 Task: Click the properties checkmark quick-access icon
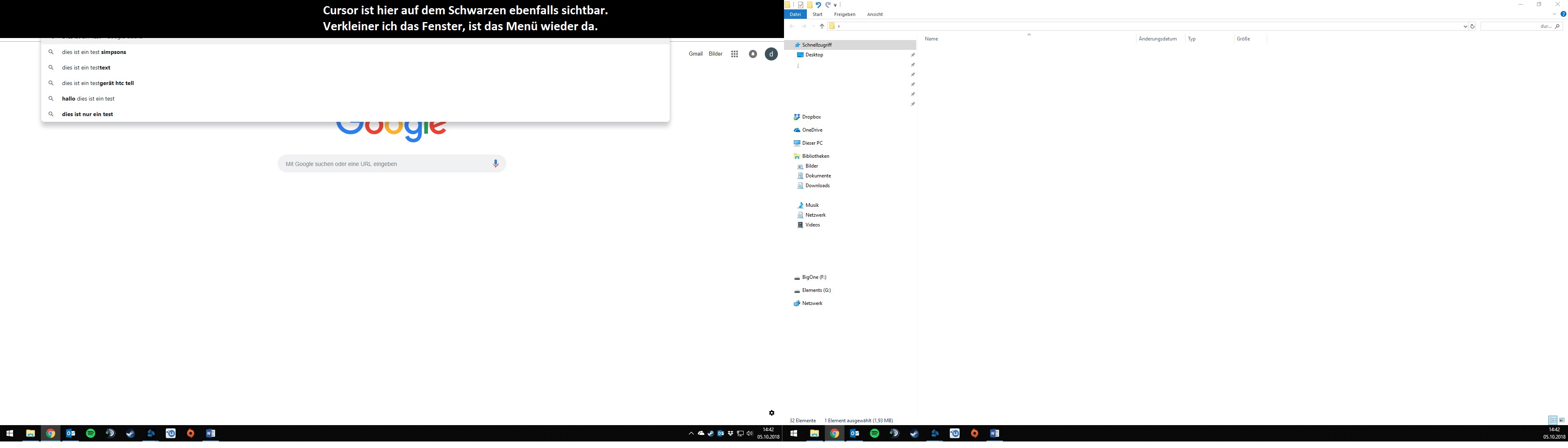[x=801, y=5]
